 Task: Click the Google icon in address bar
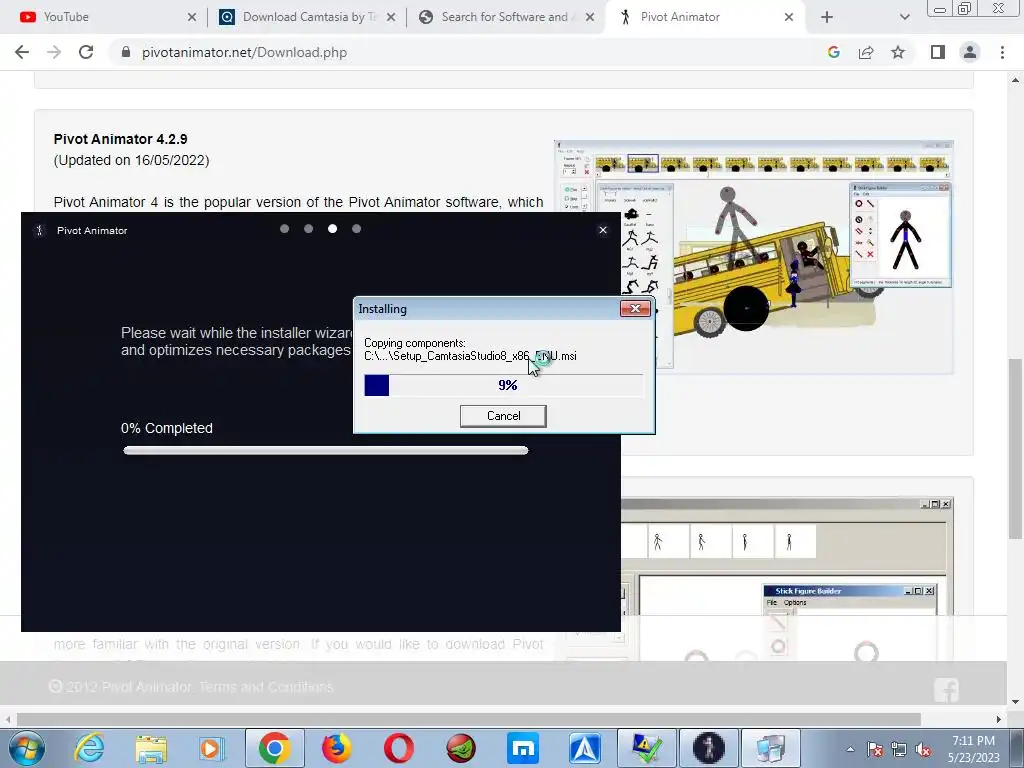pyautogui.click(x=833, y=52)
